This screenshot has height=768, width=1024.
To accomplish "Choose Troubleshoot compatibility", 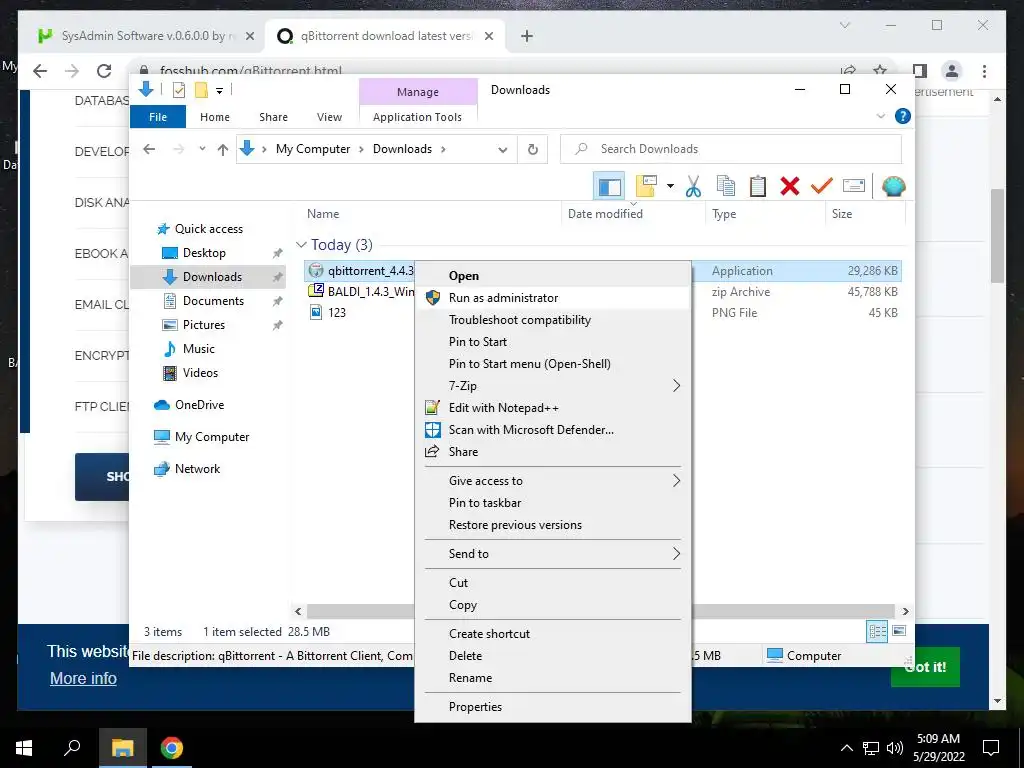I will coord(552,320).
